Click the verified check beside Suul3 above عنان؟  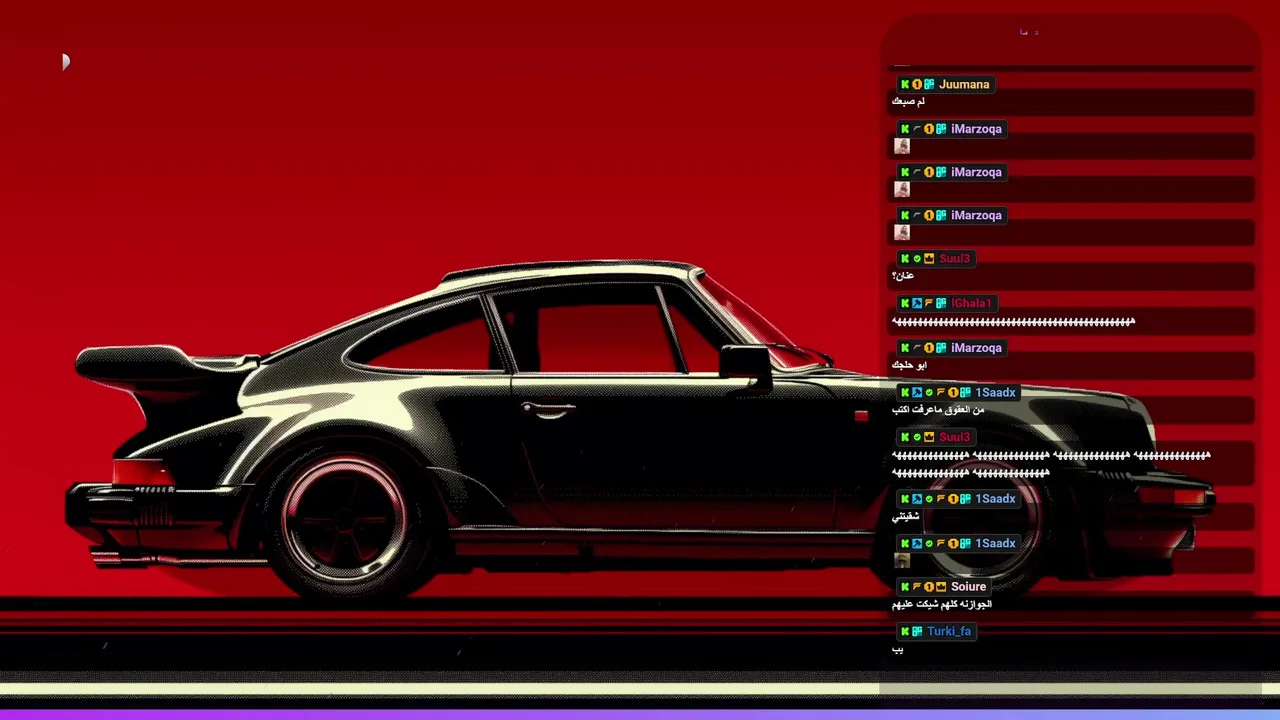(x=917, y=259)
